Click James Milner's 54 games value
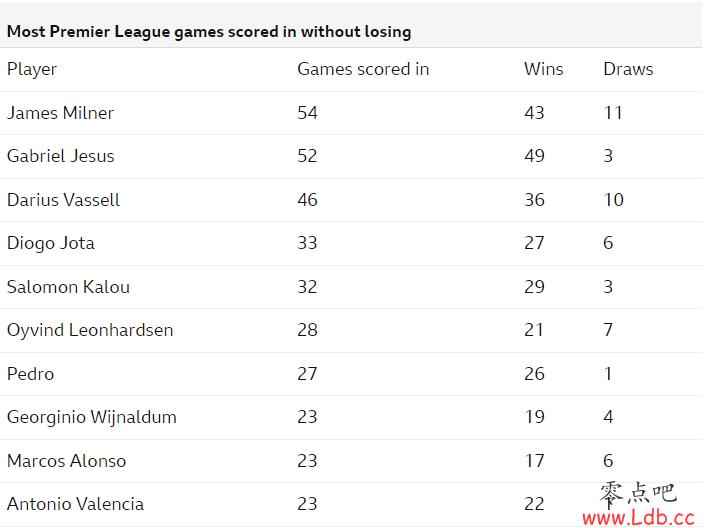 pyautogui.click(x=307, y=113)
